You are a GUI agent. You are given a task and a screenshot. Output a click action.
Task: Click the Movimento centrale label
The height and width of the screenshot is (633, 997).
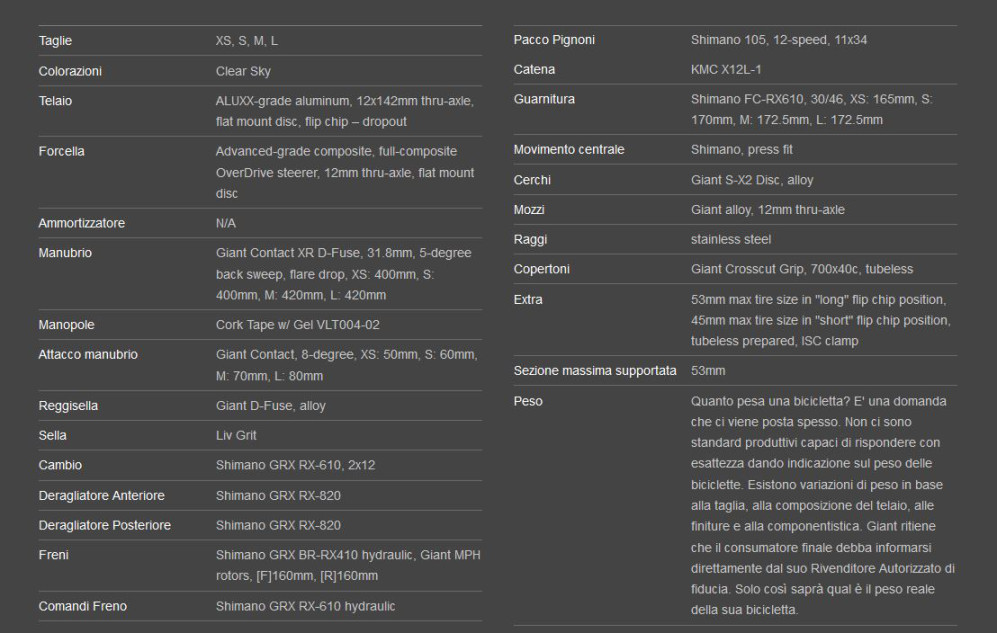point(568,150)
